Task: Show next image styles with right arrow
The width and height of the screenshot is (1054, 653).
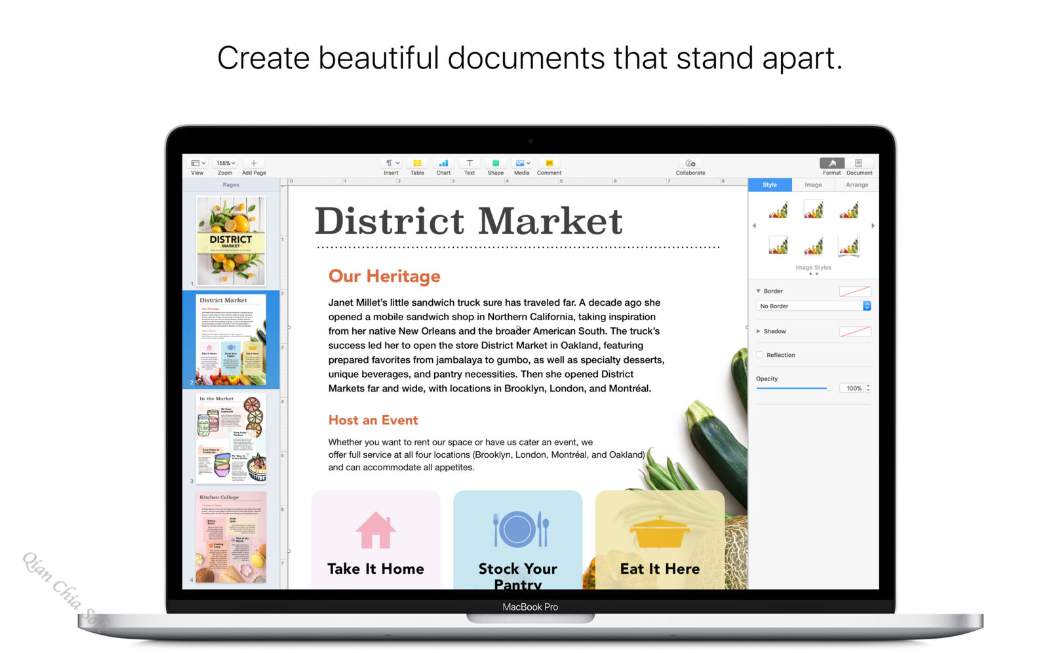Action: (x=873, y=226)
